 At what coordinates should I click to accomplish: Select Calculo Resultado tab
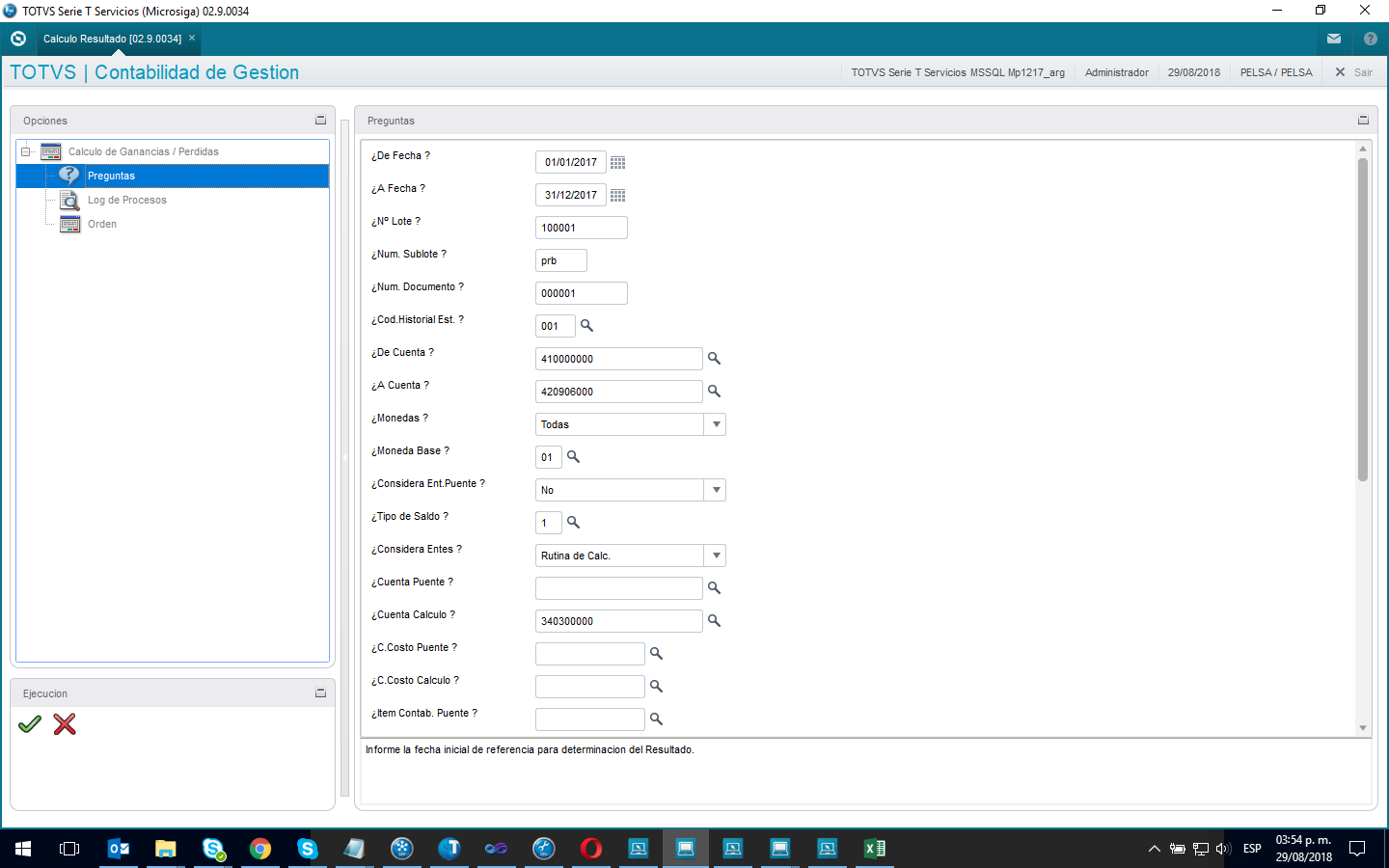[x=112, y=39]
